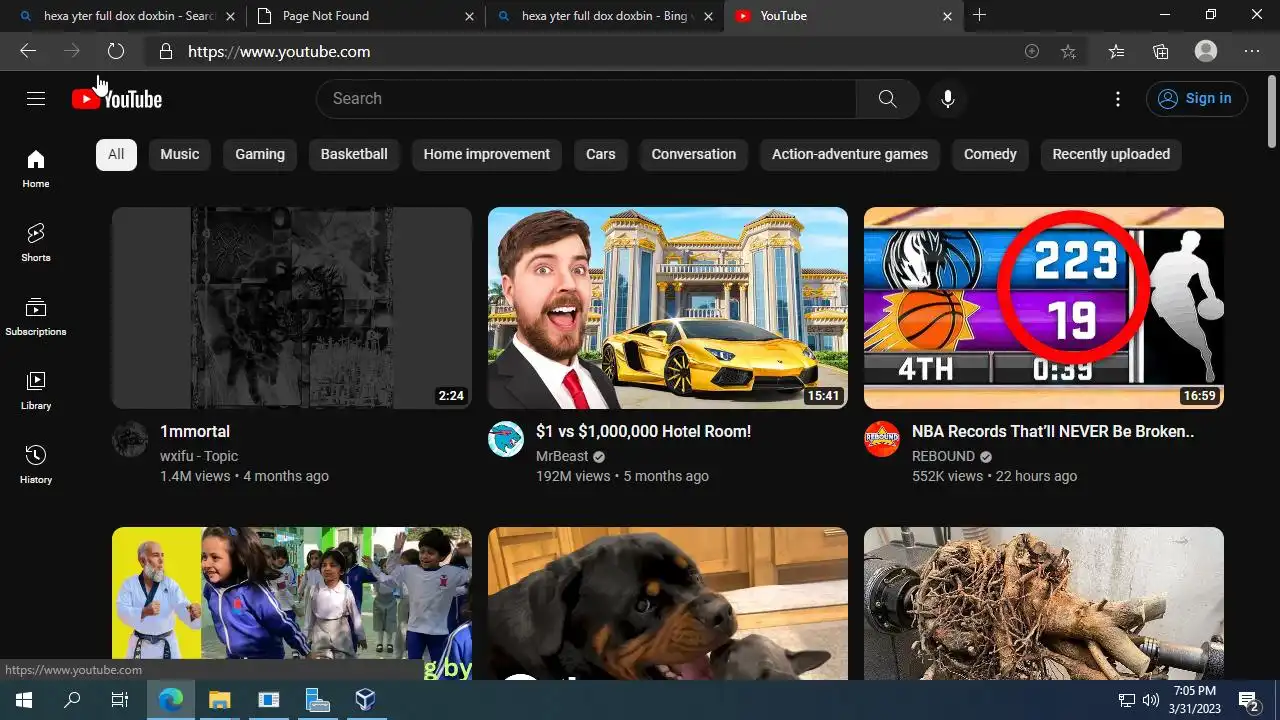Open the browser profile avatar

pyautogui.click(x=1206, y=51)
